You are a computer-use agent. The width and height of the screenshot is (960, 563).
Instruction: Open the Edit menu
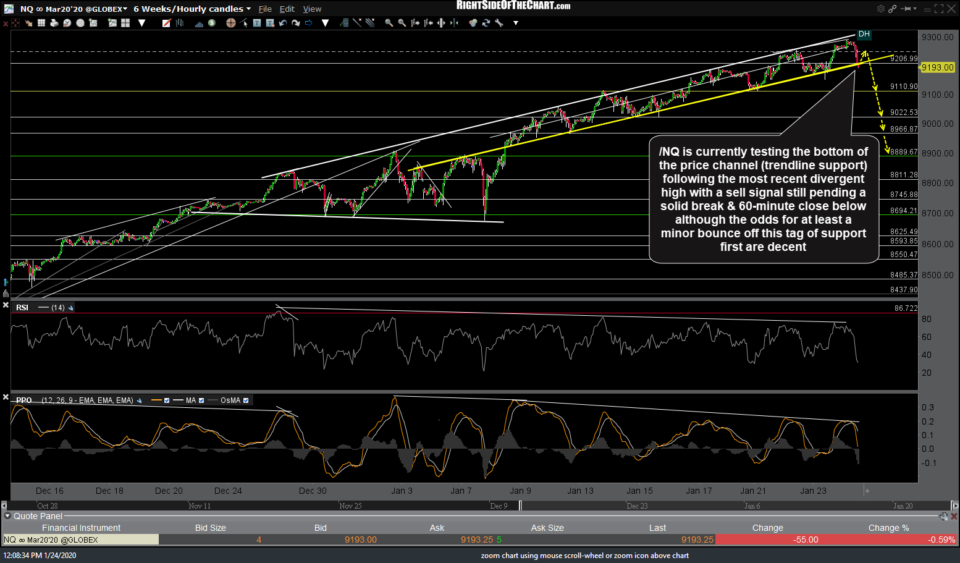[x=287, y=9]
